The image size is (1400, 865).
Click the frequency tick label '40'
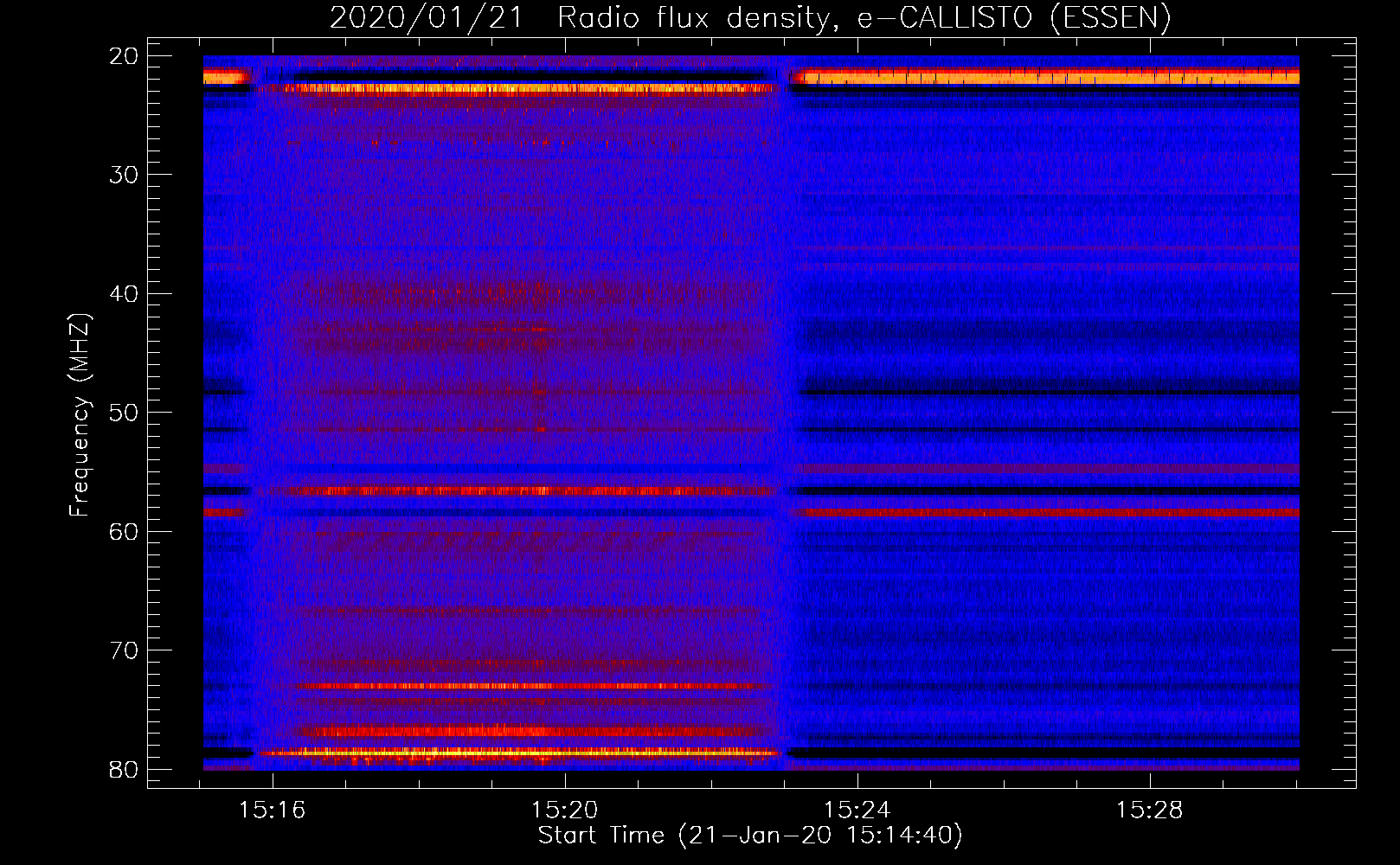[x=125, y=294]
